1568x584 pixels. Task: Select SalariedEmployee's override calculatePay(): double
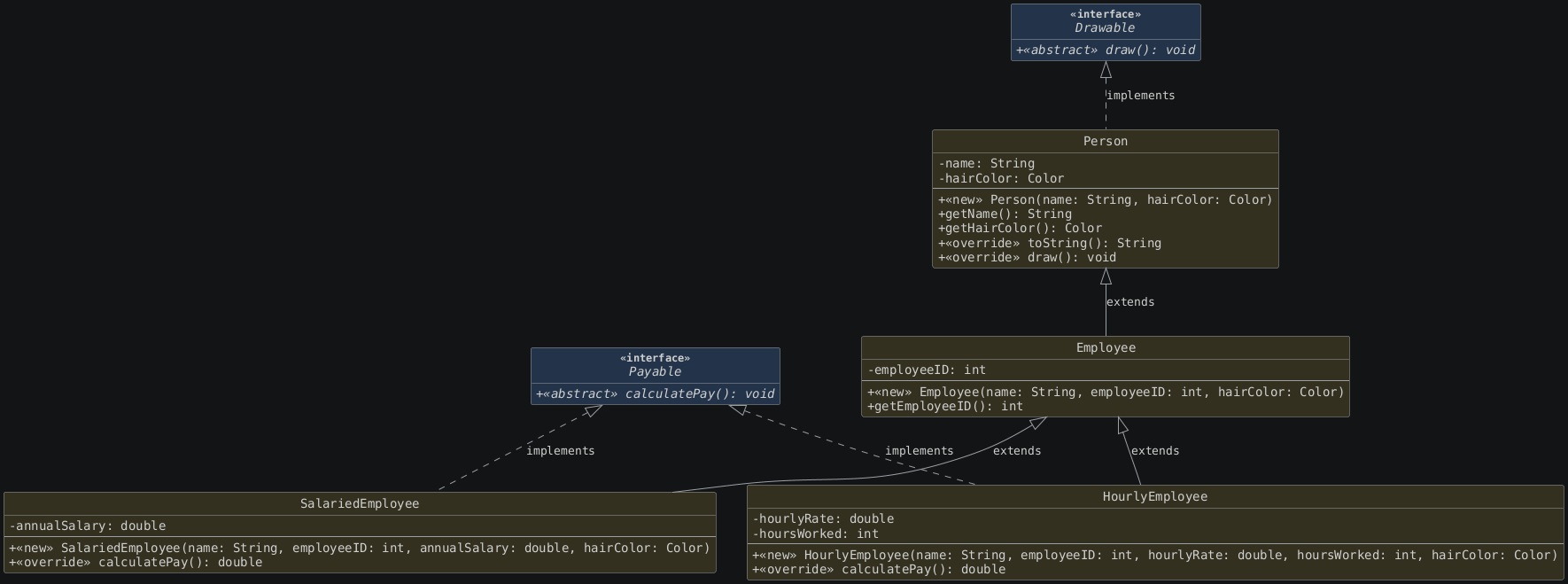pyautogui.click(x=136, y=562)
